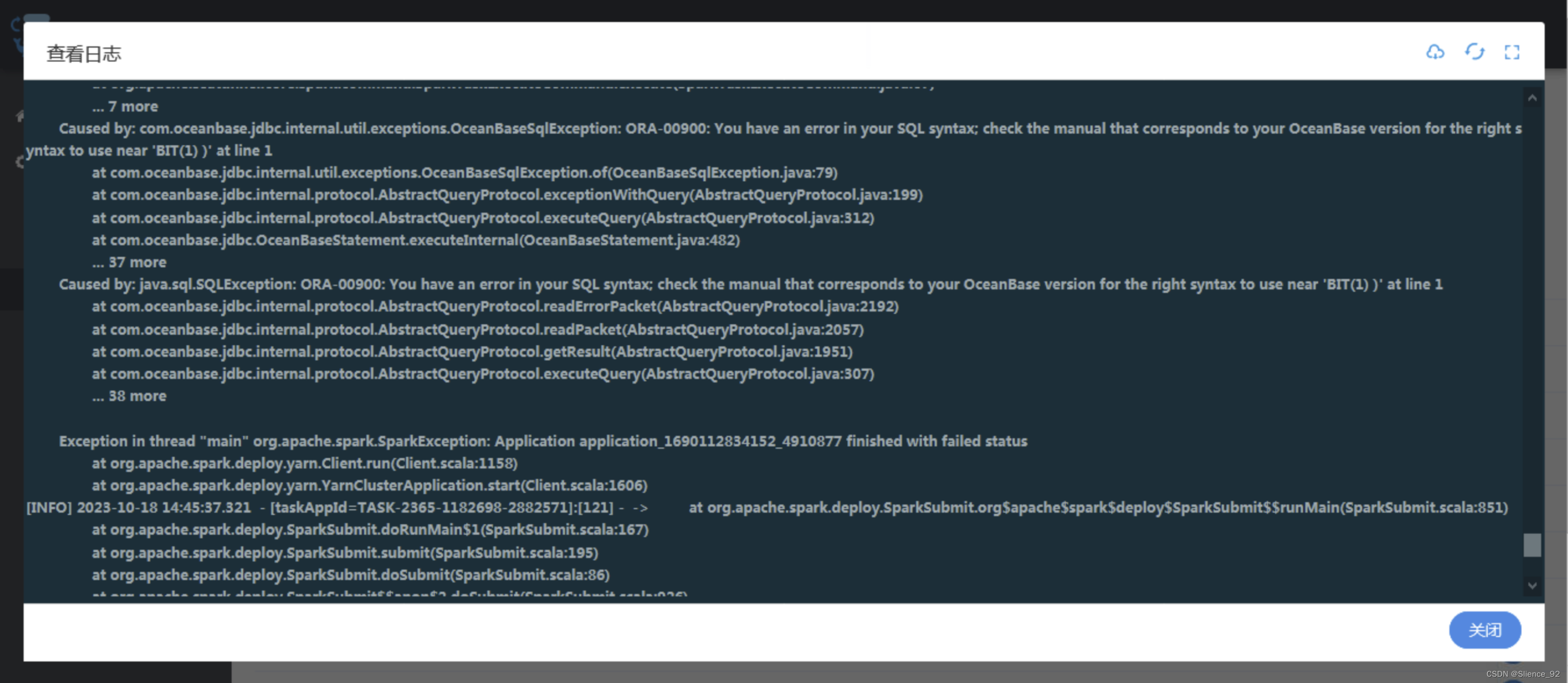The width and height of the screenshot is (1568, 683).
Task: Click the 查看日志 dialog title
Action: 83,54
